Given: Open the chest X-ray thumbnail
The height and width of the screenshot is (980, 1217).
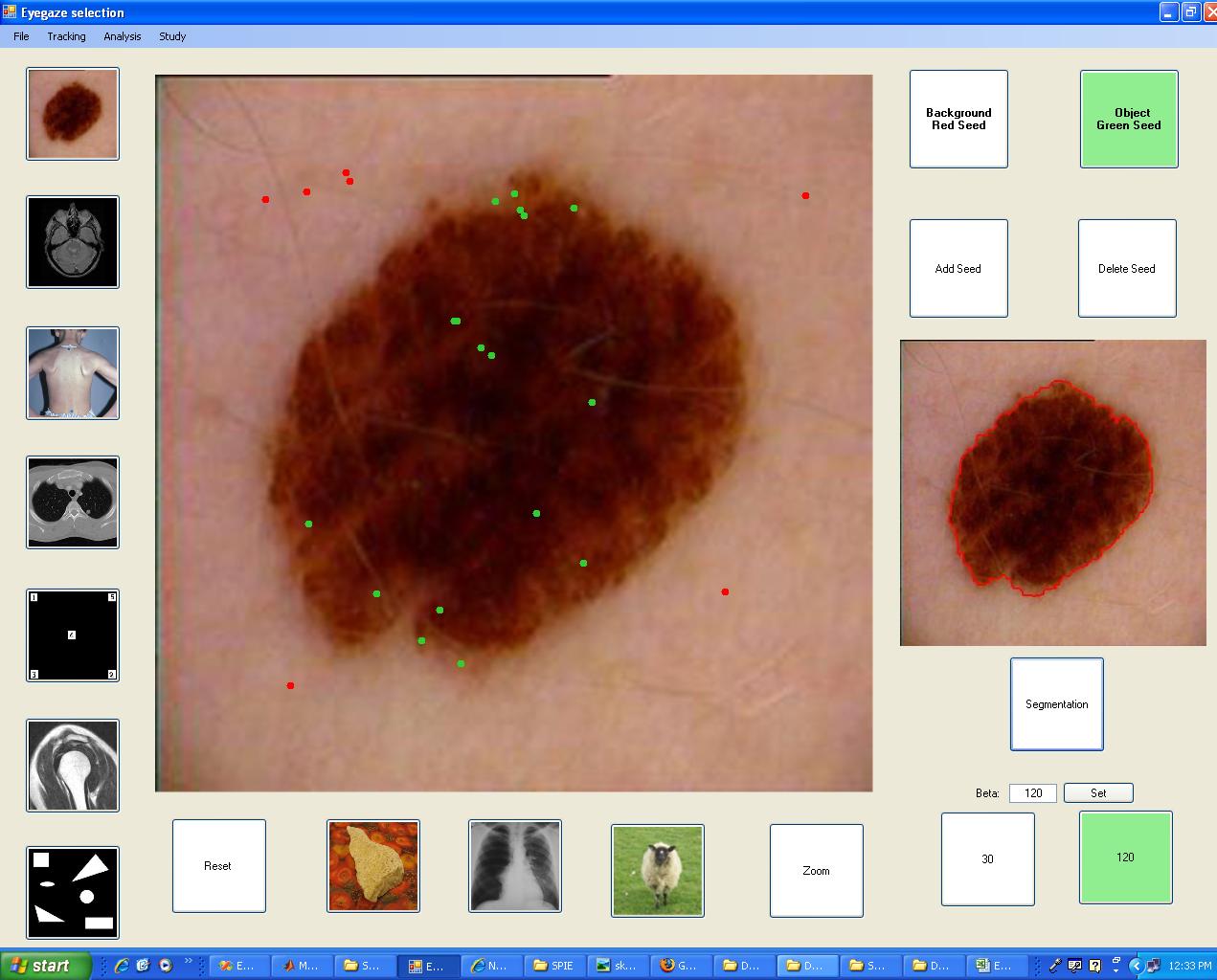Looking at the screenshot, I should pyautogui.click(x=515, y=866).
